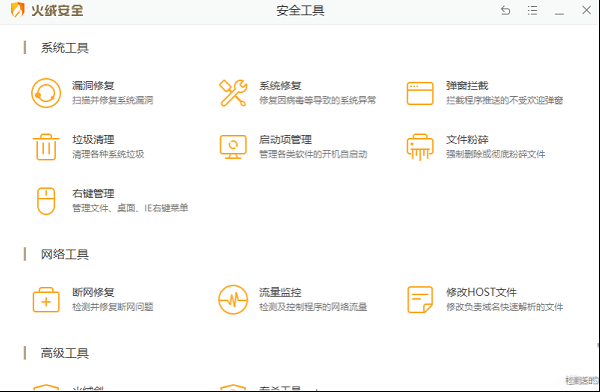
Task: Click description 管理文件、桌面、IE右键菜单
Action: pyautogui.click(x=130, y=208)
